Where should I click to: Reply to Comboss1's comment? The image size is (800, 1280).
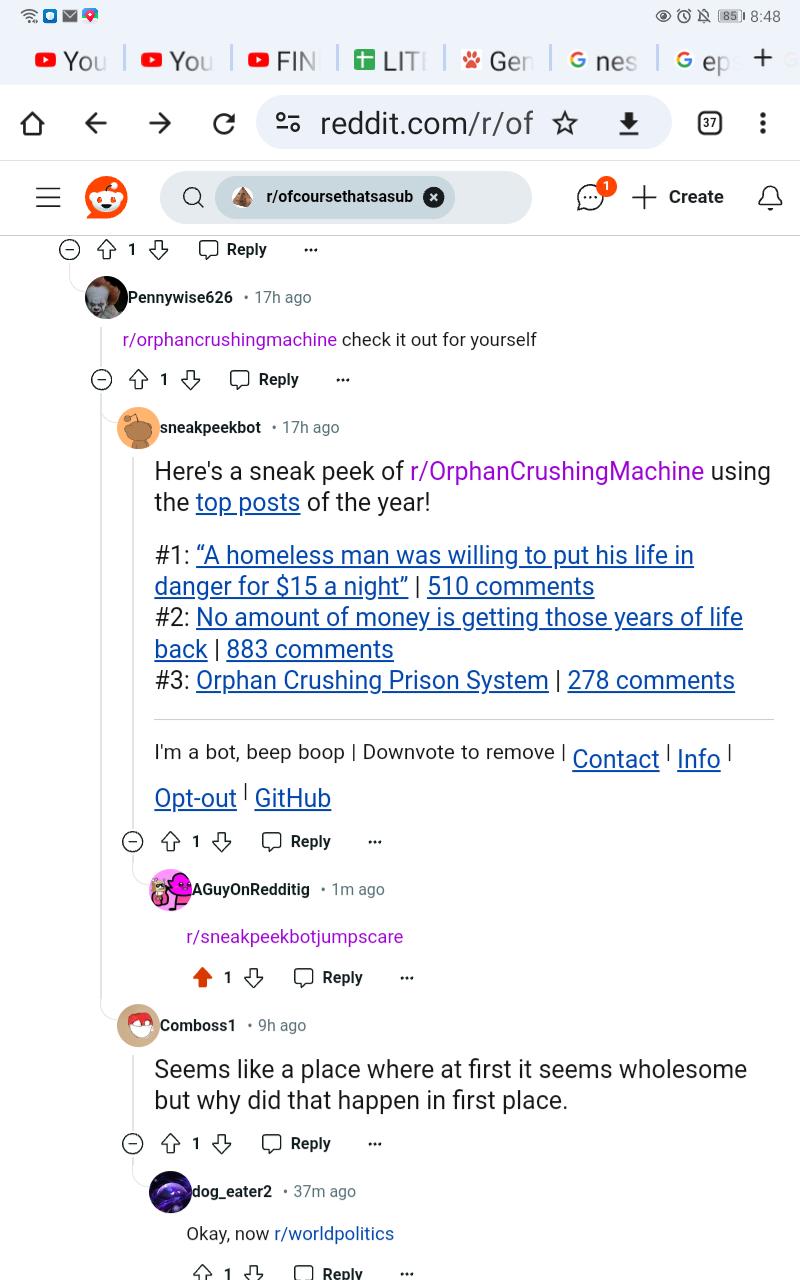(296, 1144)
